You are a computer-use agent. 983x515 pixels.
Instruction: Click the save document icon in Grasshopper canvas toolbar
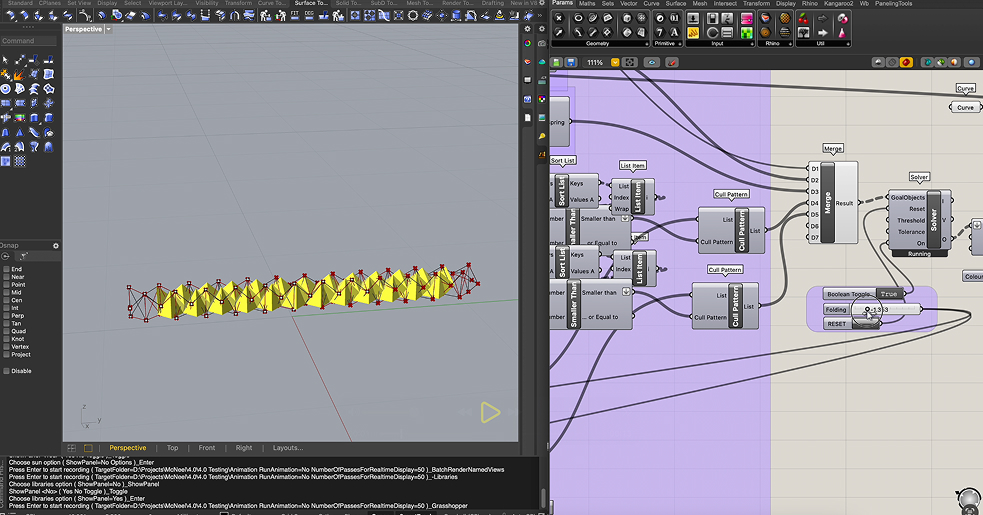tap(570, 62)
